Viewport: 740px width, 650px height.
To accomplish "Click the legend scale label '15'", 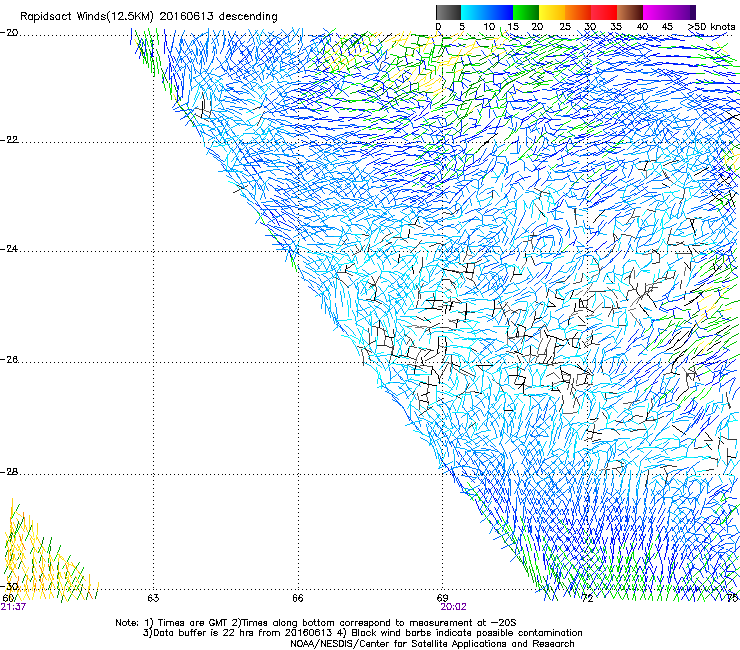I will click(513, 26).
